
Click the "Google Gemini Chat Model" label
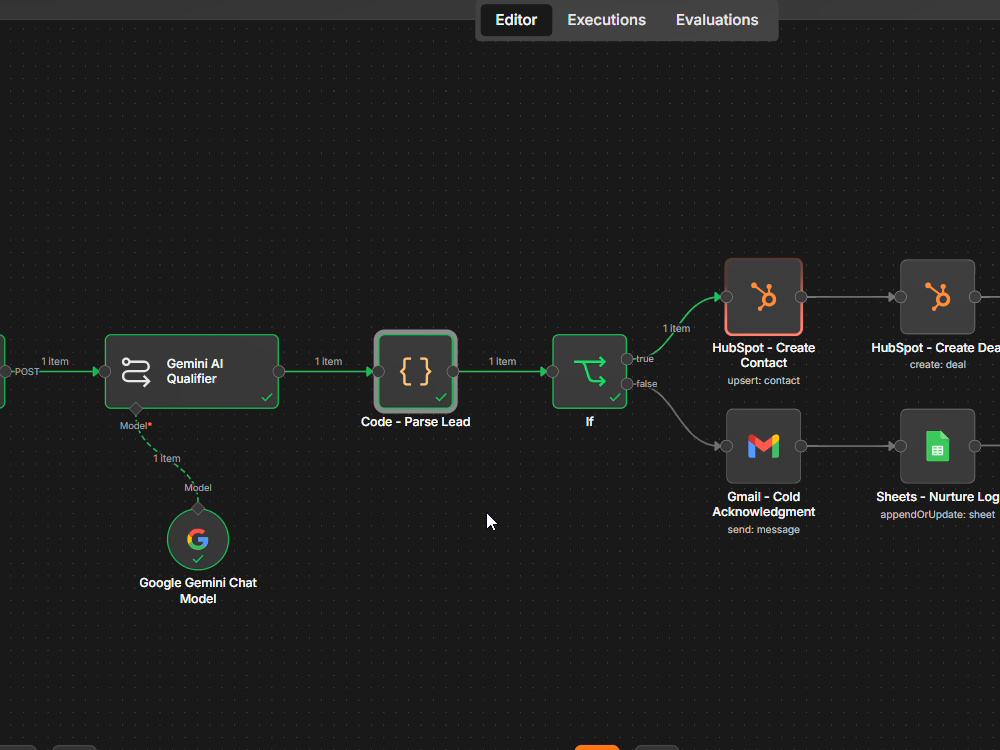pos(198,591)
